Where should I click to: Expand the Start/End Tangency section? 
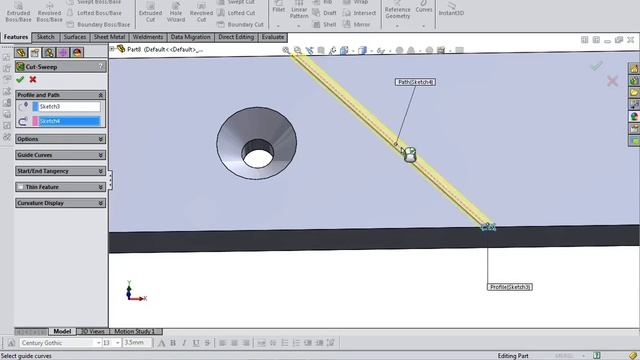click(100, 171)
